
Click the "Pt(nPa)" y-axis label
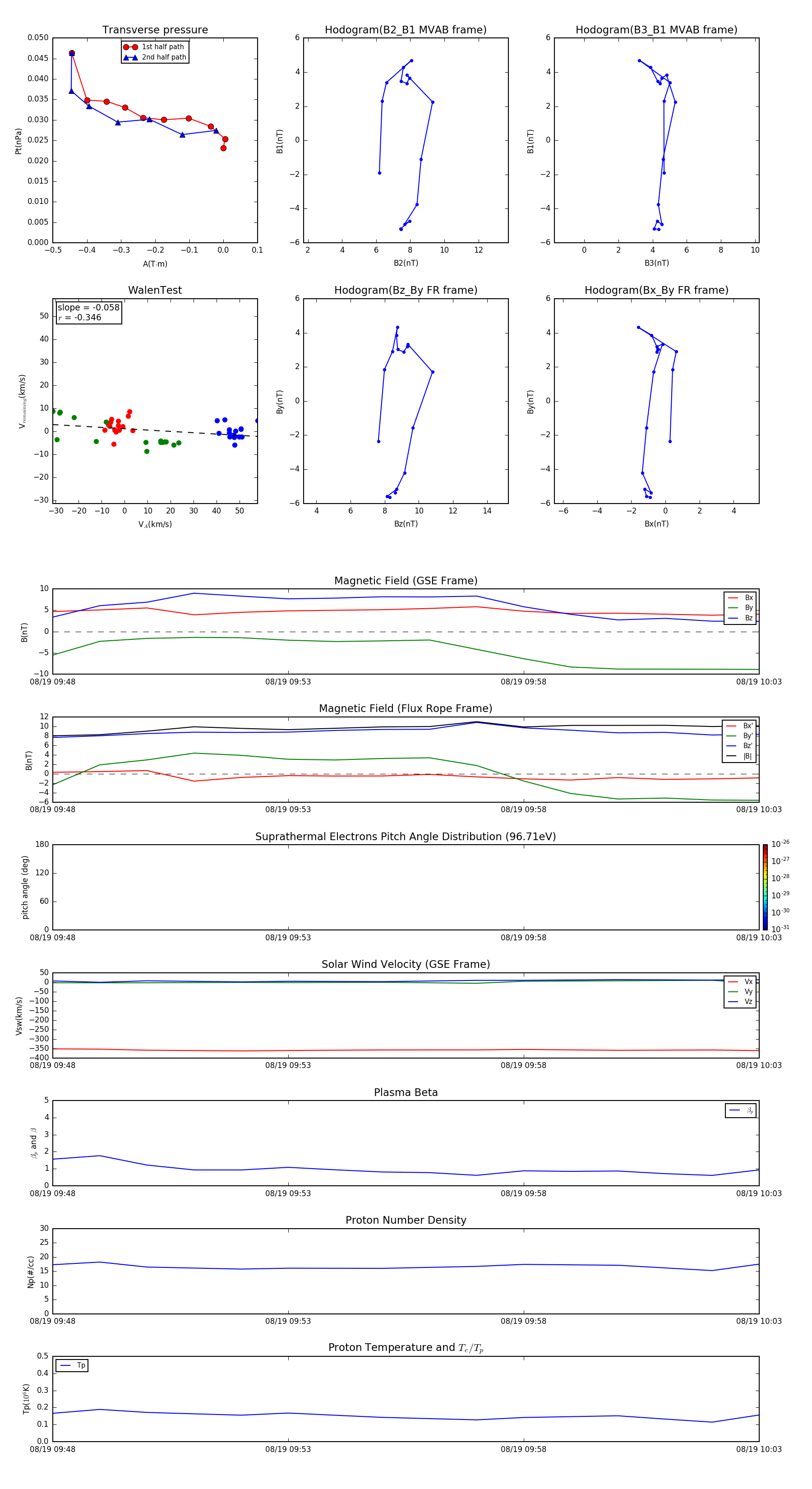coord(18,141)
